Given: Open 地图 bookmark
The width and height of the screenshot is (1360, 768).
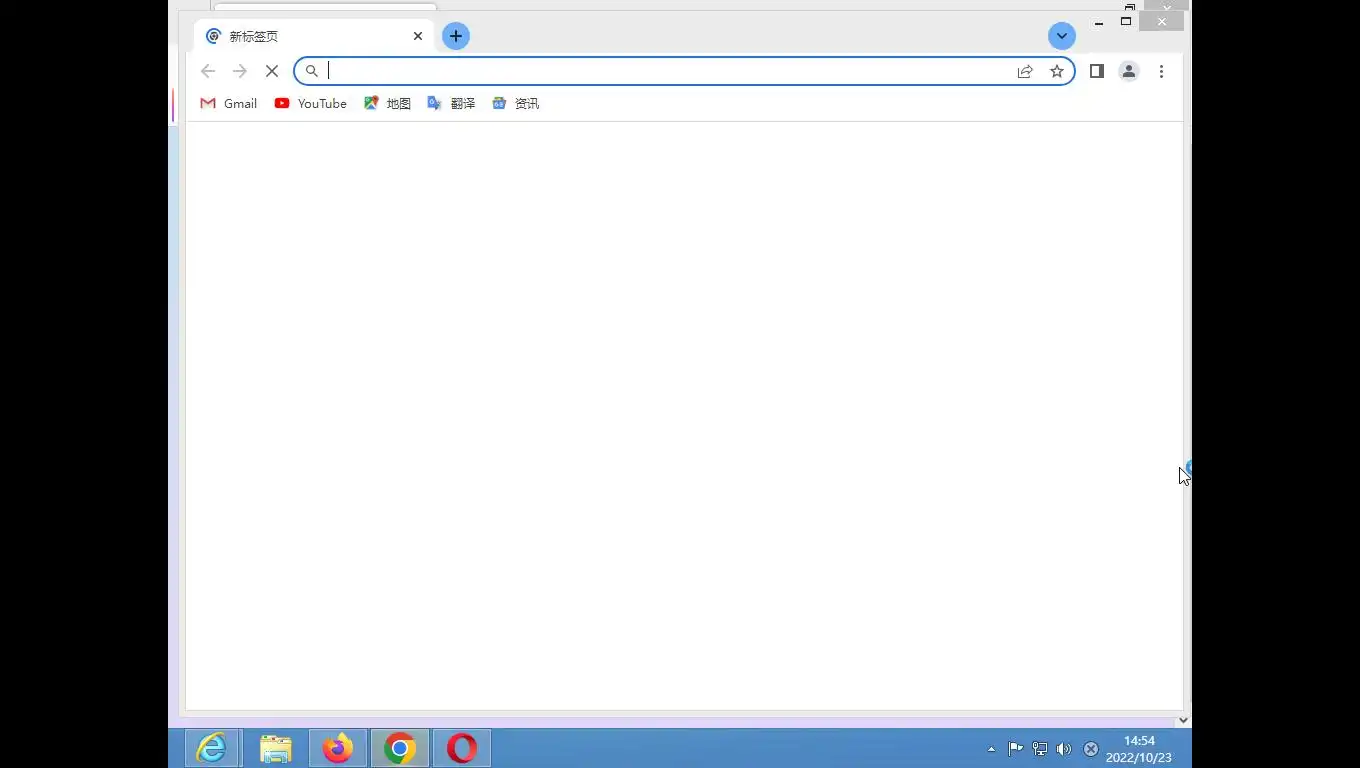Looking at the screenshot, I should coord(387,103).
